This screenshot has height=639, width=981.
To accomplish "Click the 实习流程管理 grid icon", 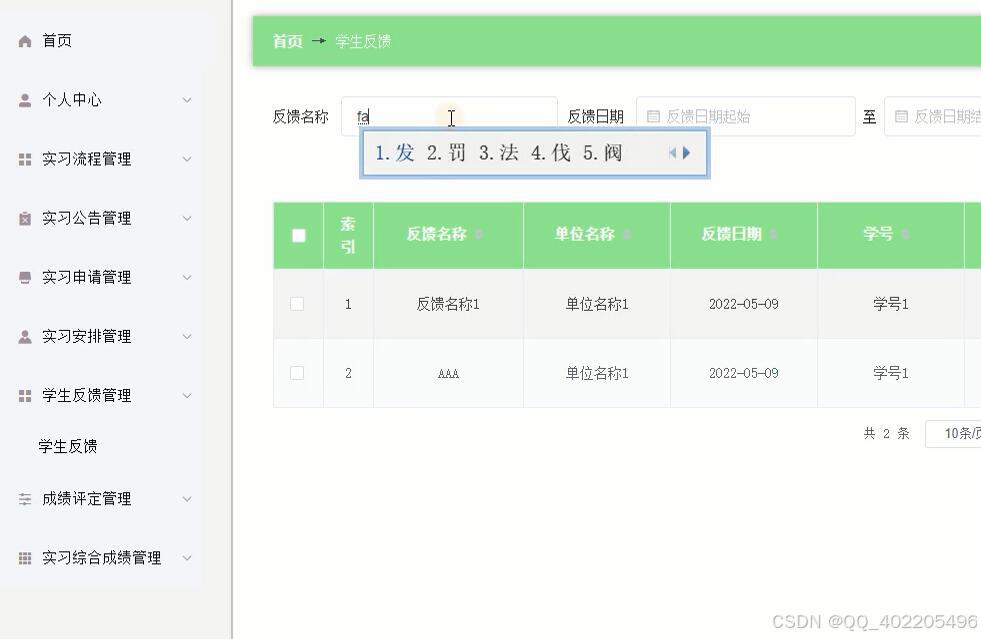I will [x=24, y=158].
